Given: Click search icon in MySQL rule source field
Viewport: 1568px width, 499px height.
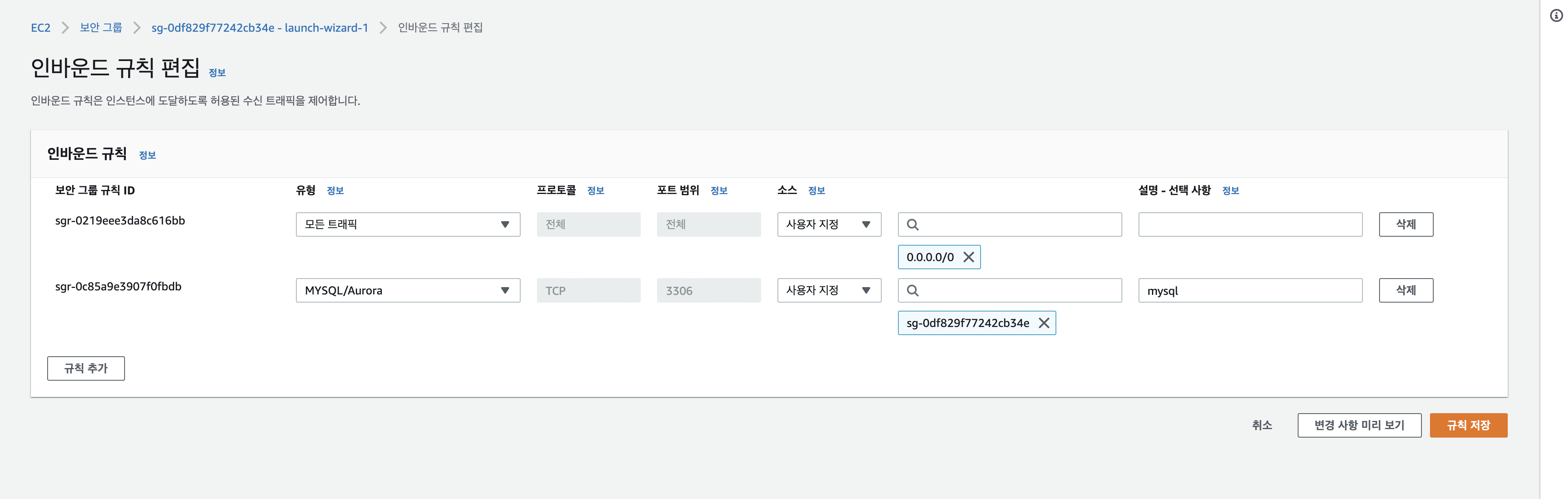Looking at the screenshot, I should click(913, 290).
